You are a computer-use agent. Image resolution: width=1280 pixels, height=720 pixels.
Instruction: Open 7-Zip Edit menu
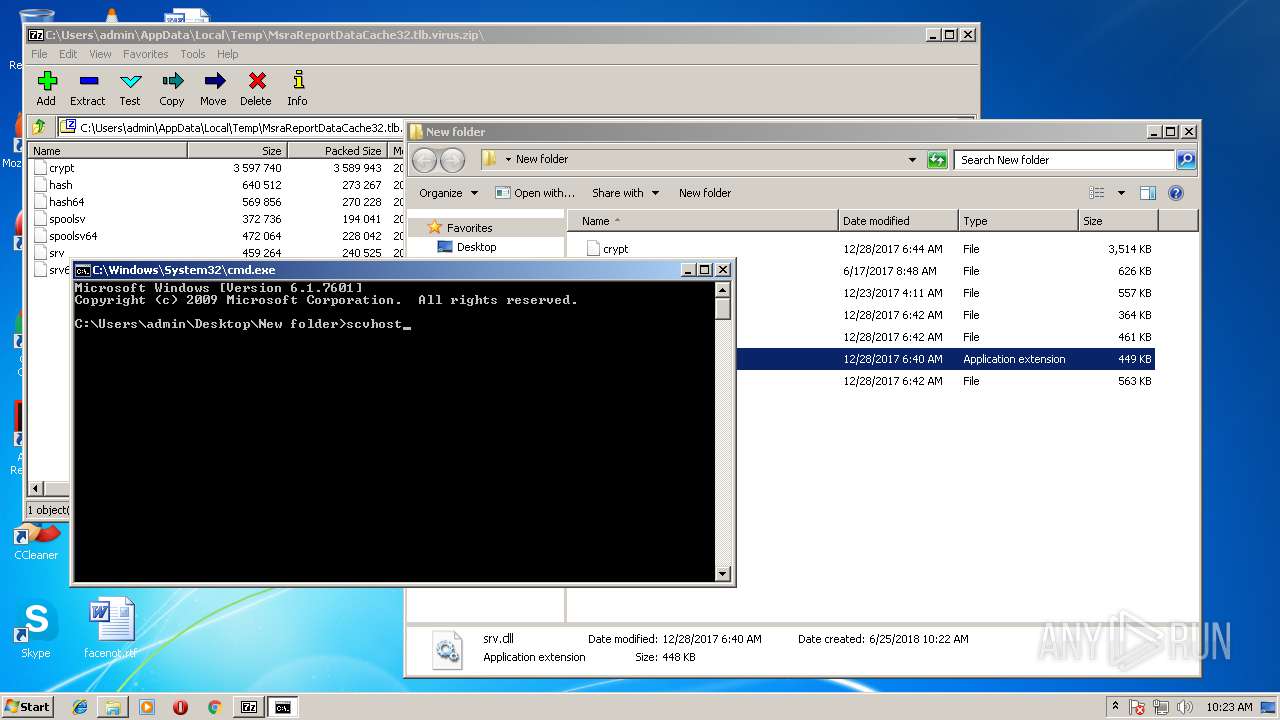pos(68,54)
